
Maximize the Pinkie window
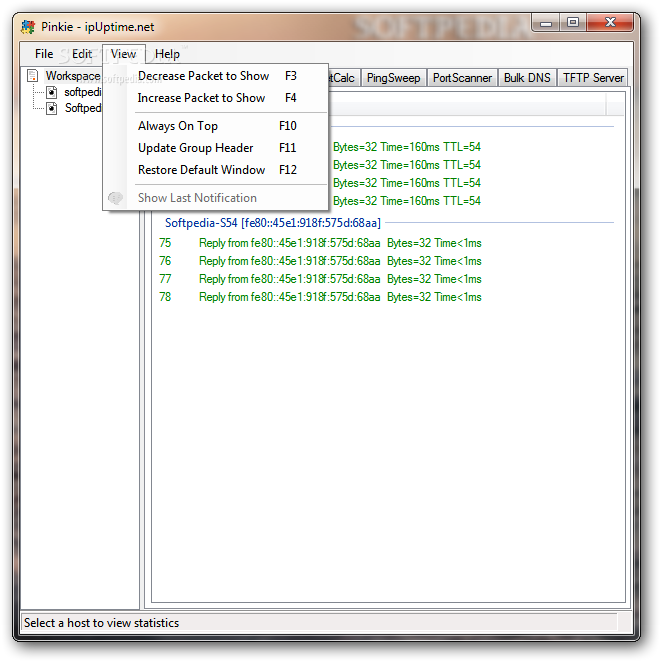pyautogui.click(x=573, y=22)
